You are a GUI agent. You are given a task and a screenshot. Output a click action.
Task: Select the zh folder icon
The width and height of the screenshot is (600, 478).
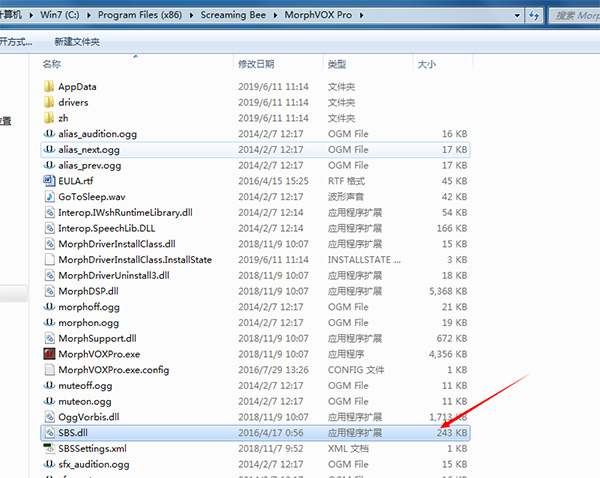coord(49,118)
